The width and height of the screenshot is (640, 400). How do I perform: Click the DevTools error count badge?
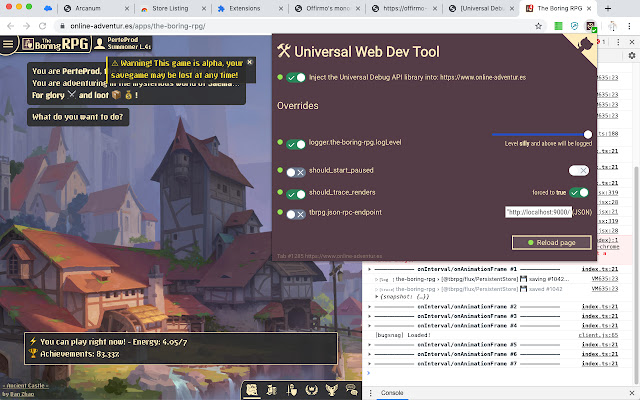(x=601, y=42)
